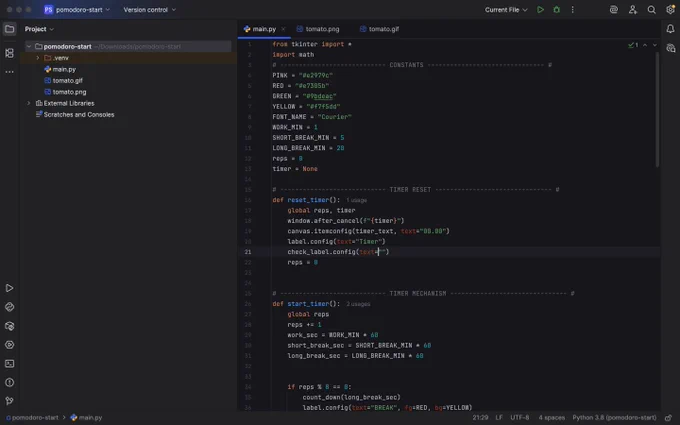Image resolution: width=680 pixels, height=425 pixels.
Task: Click the 'def start_timer' function name
Action: pyautogui.click(x=308, y=304)
